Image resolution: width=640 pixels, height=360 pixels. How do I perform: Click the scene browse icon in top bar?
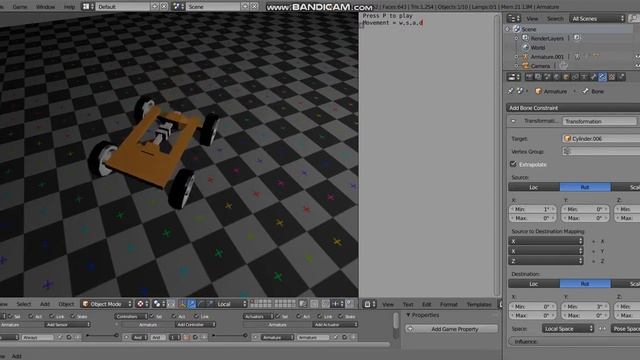(x=178, y=7)
